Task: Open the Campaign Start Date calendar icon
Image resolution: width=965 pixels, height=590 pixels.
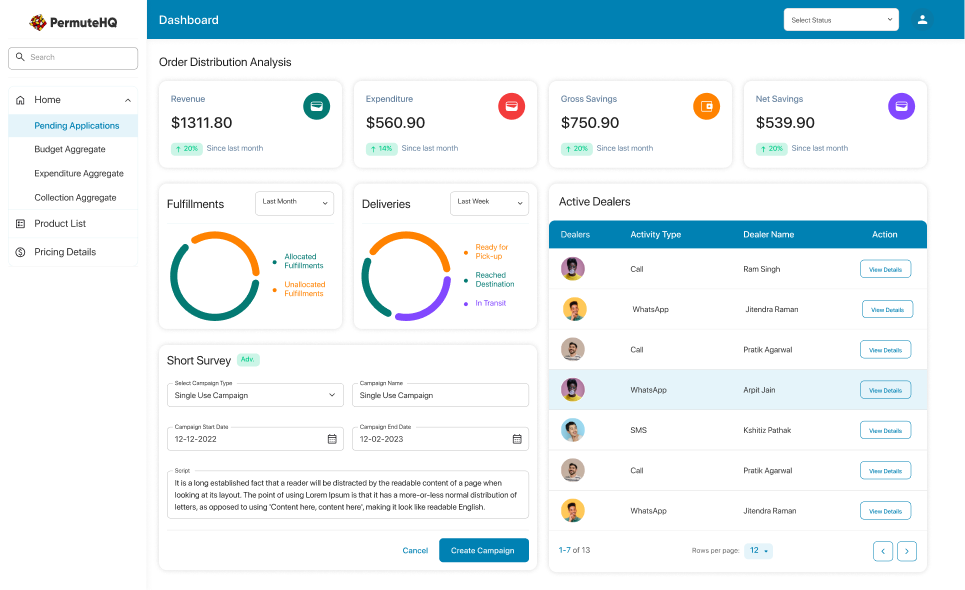Action: 332,439
